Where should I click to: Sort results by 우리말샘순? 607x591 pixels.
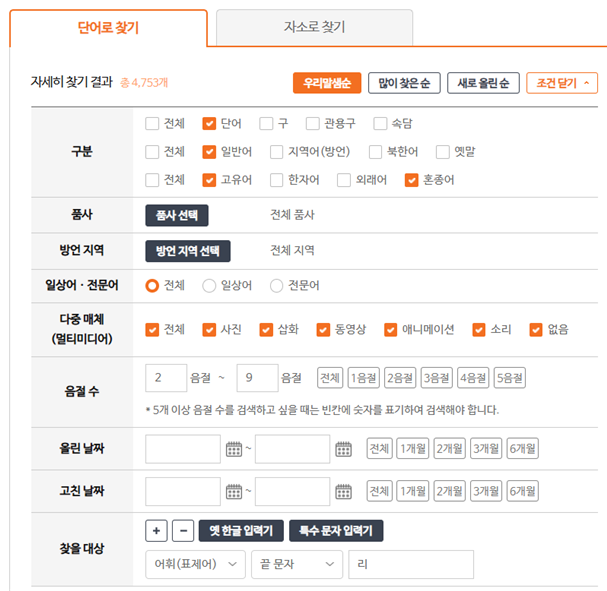327,83
